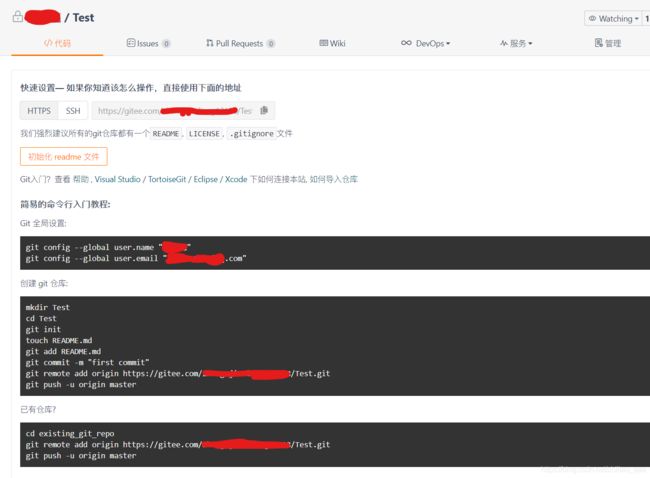Click the 简易的命令行入门教程 heading

pyautogui.click(x=65, y=204)
